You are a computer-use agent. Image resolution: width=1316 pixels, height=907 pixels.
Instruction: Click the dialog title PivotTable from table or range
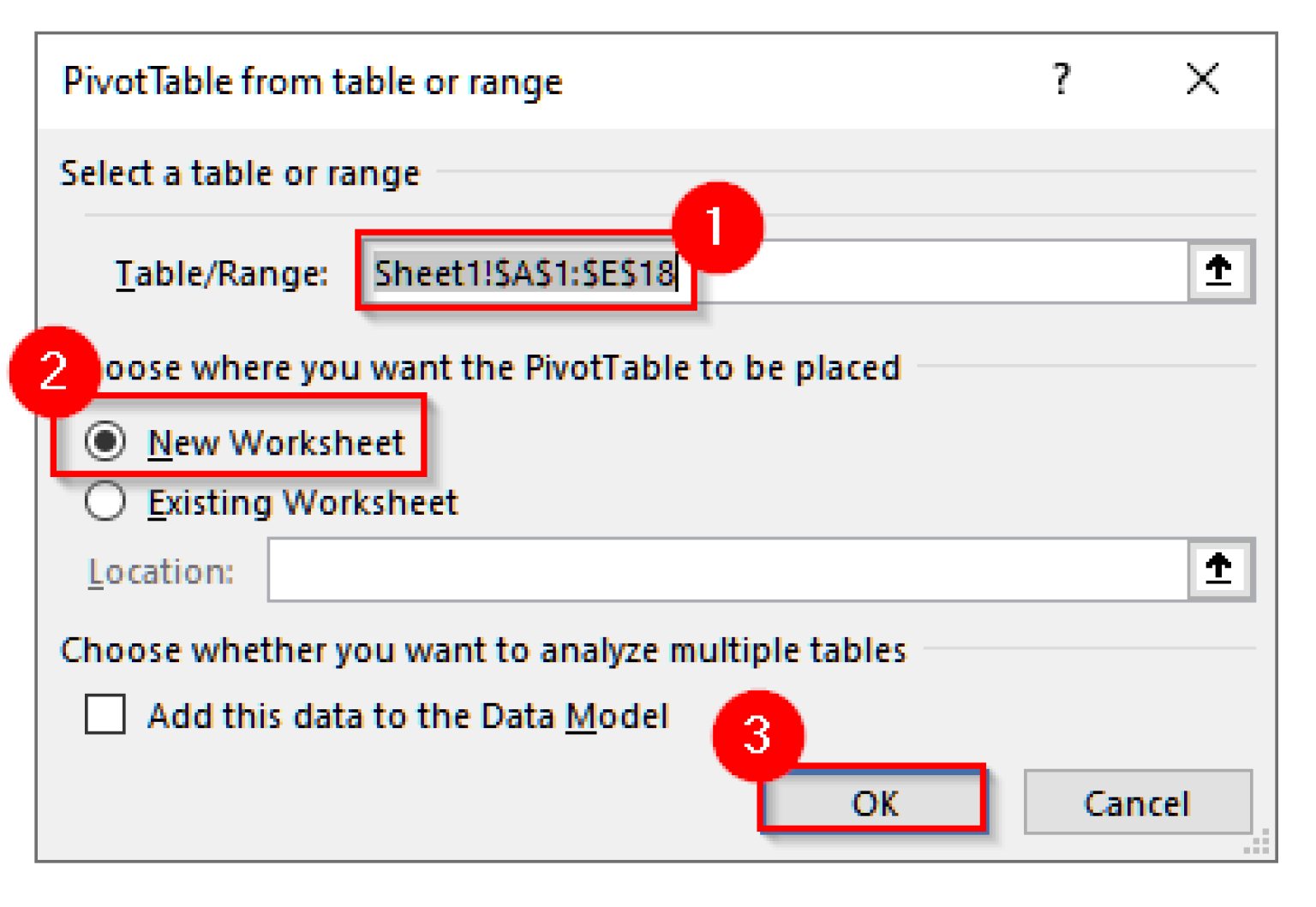[x=314, y=81]
